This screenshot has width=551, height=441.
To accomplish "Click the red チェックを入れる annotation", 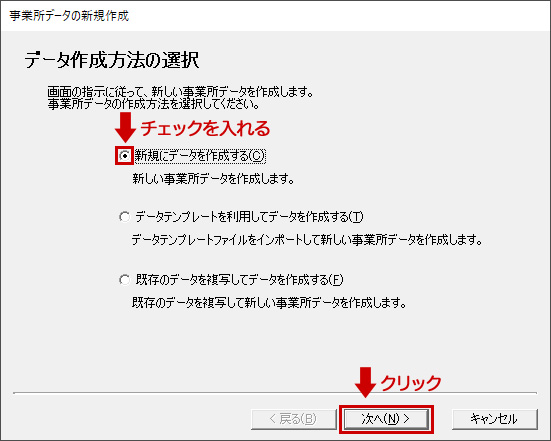I will [206, 128].
